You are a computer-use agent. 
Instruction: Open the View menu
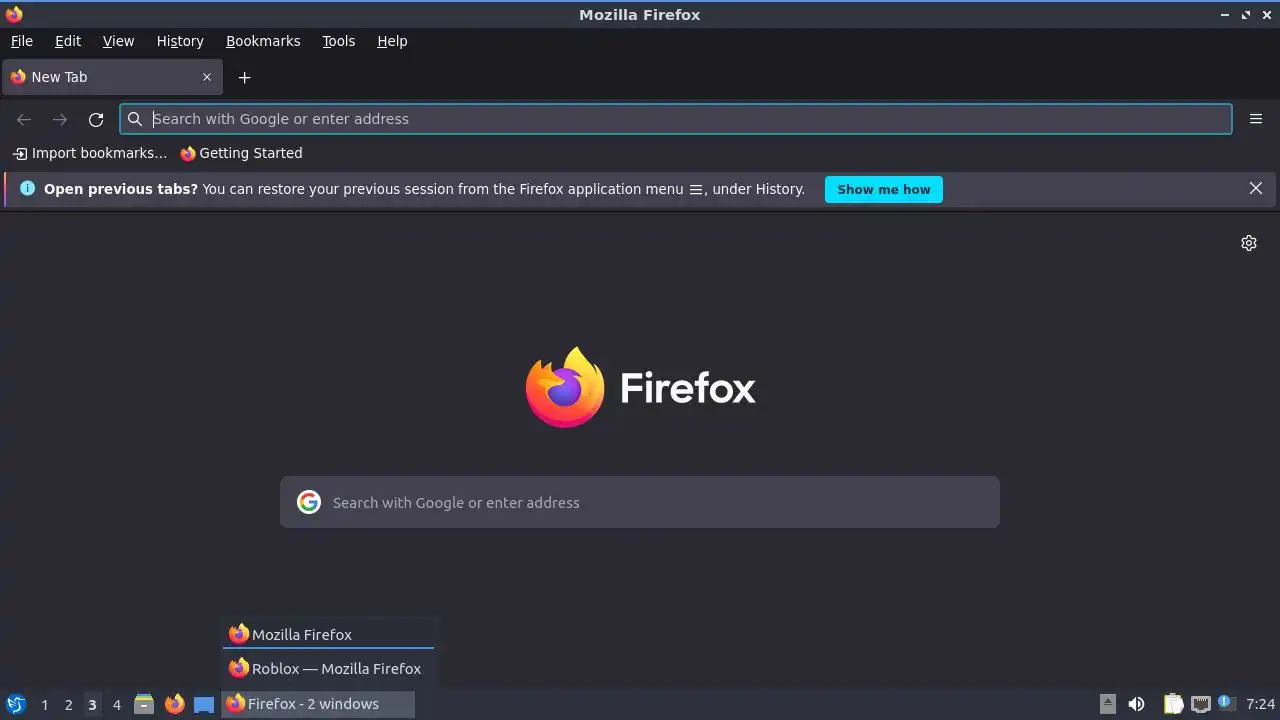tap(118, 41)
